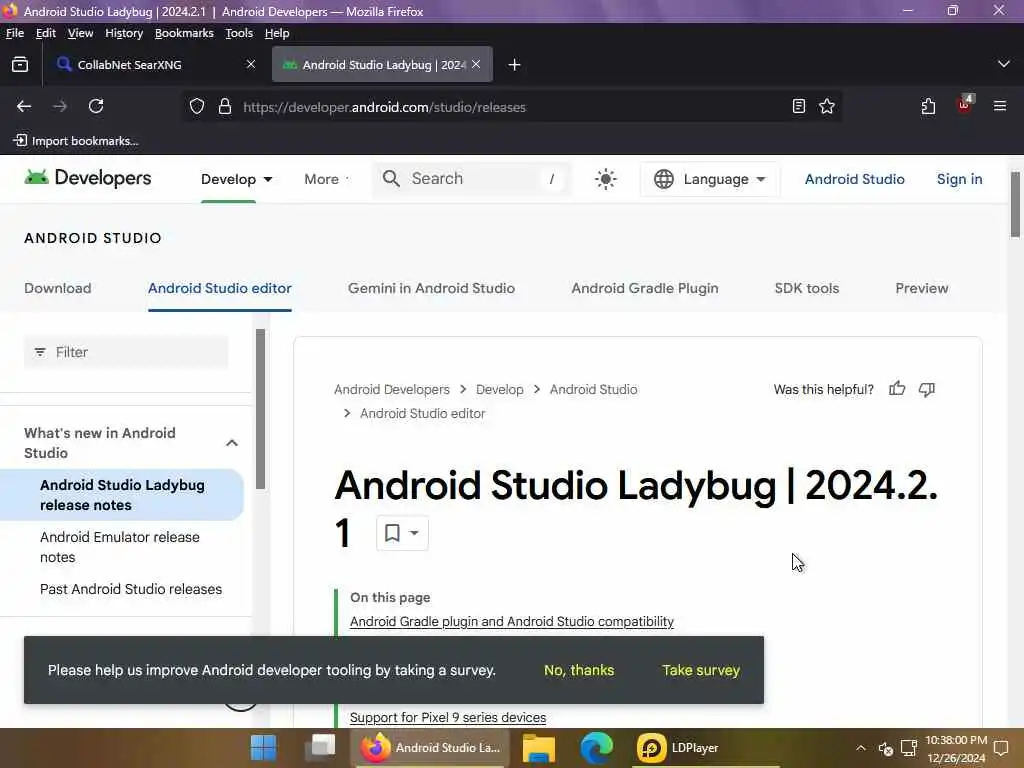Screen dimensions: 1024x768
Task: Open Android Emulator release notes item
Action: click(x=120, y=547)
